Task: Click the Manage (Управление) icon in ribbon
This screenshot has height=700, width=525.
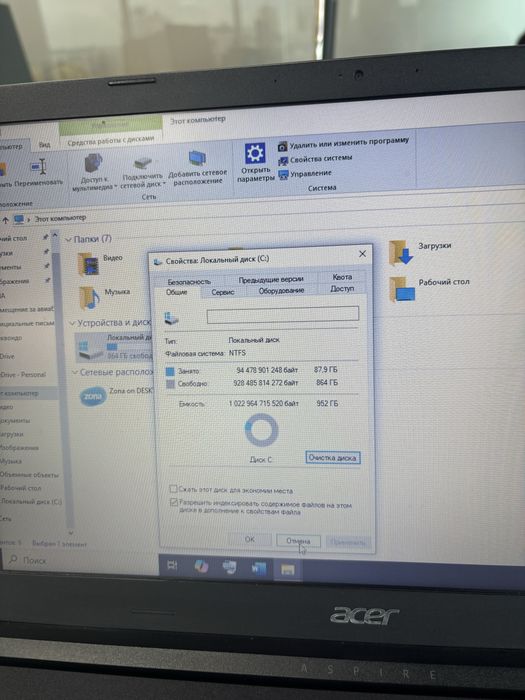Action: coord(283,175)
